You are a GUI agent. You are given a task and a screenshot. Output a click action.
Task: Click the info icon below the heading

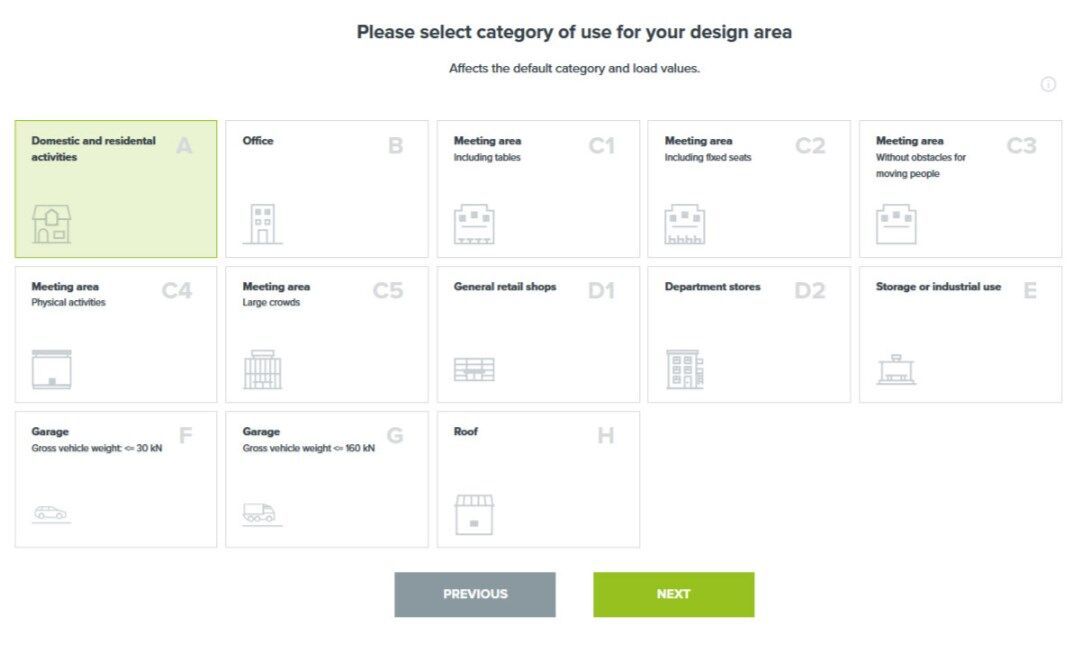pyautogui.click(x=1048, y=84)
